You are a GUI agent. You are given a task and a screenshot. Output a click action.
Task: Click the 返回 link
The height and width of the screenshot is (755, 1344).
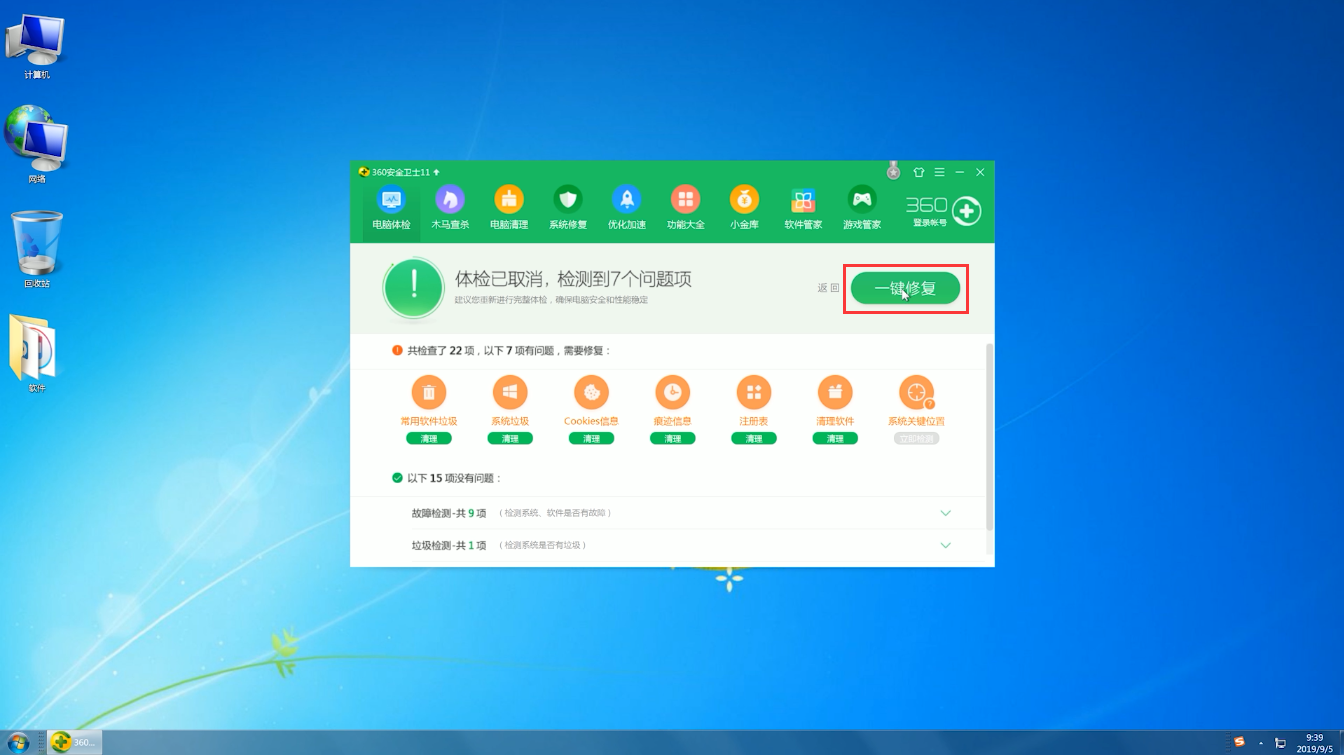828,288
